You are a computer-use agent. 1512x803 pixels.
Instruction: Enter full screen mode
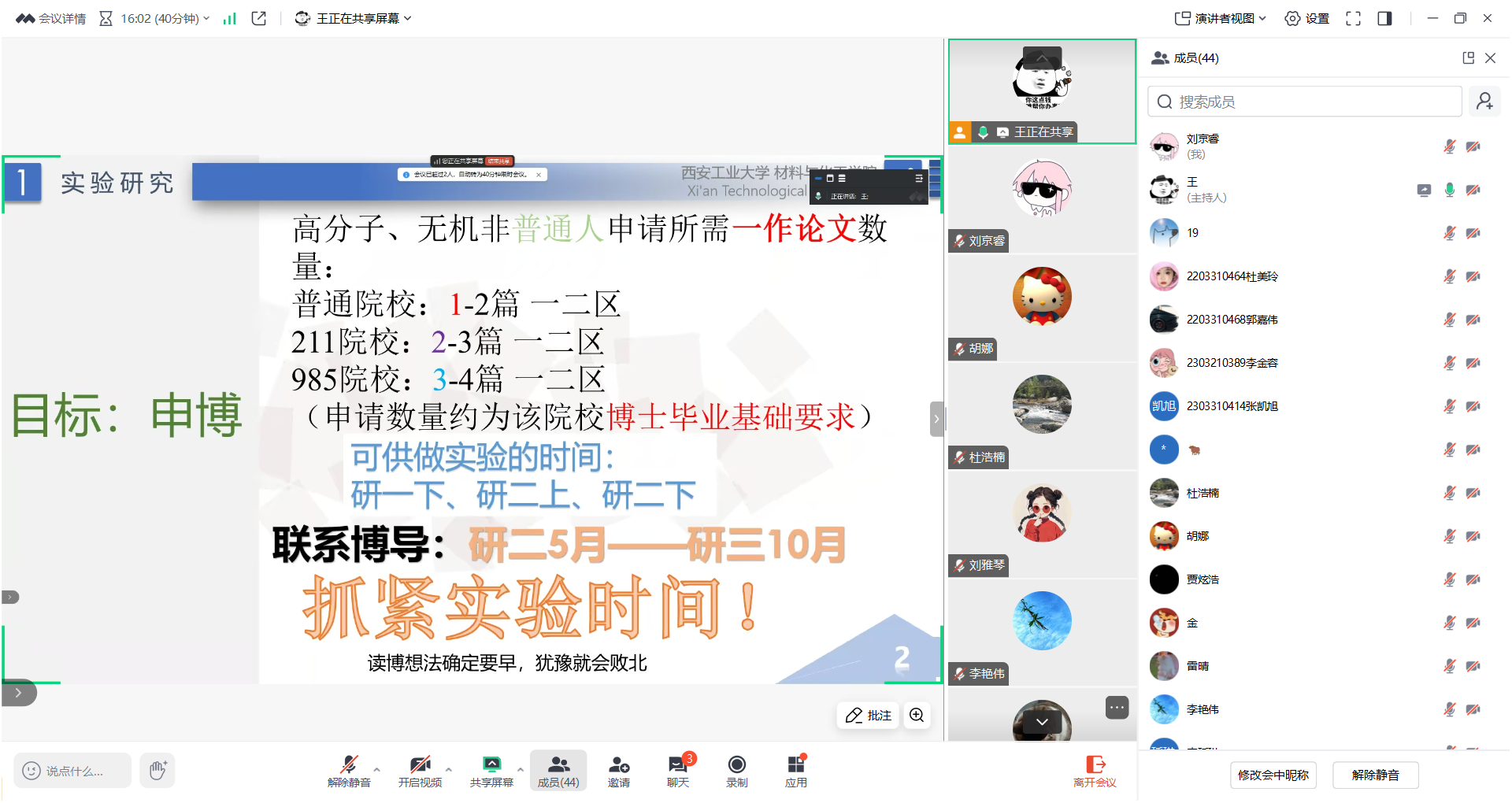tap(1353, 18)
